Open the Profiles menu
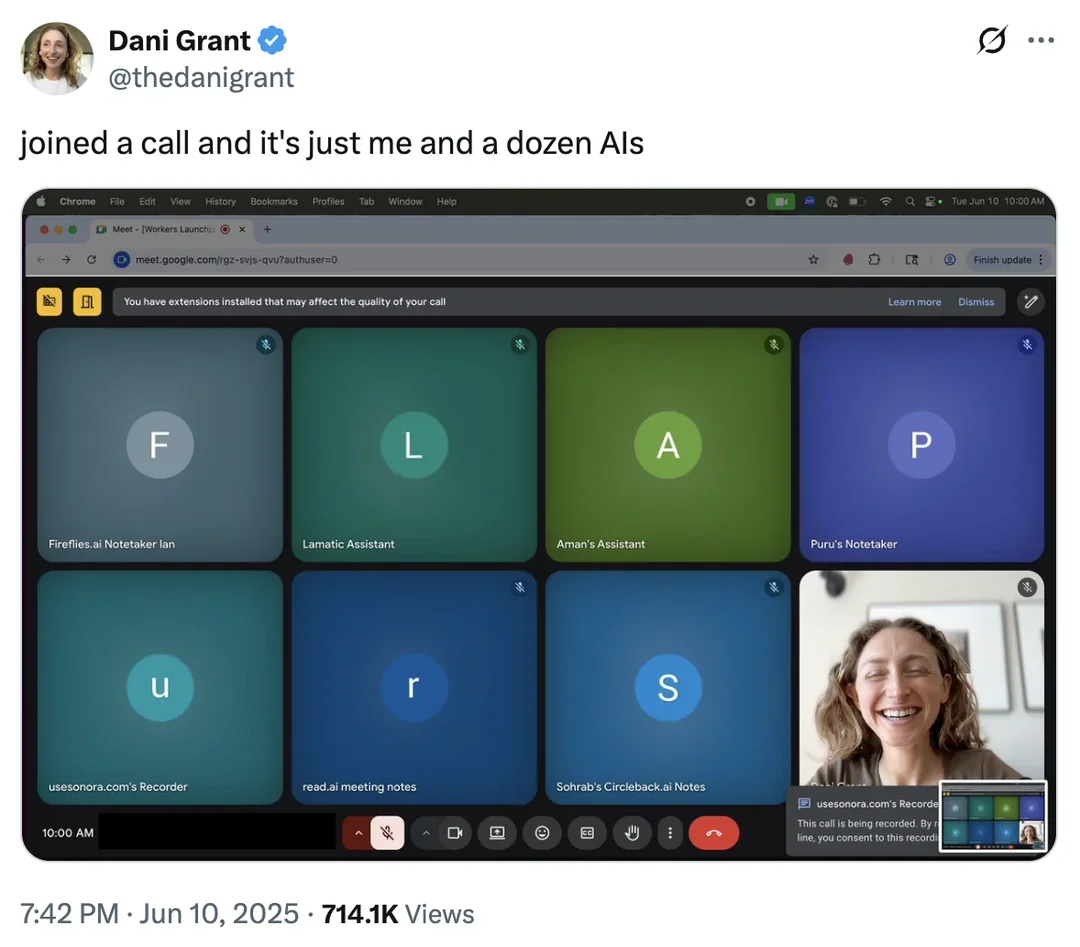This screenshot has height=947, width=1080. click(328, 201)
